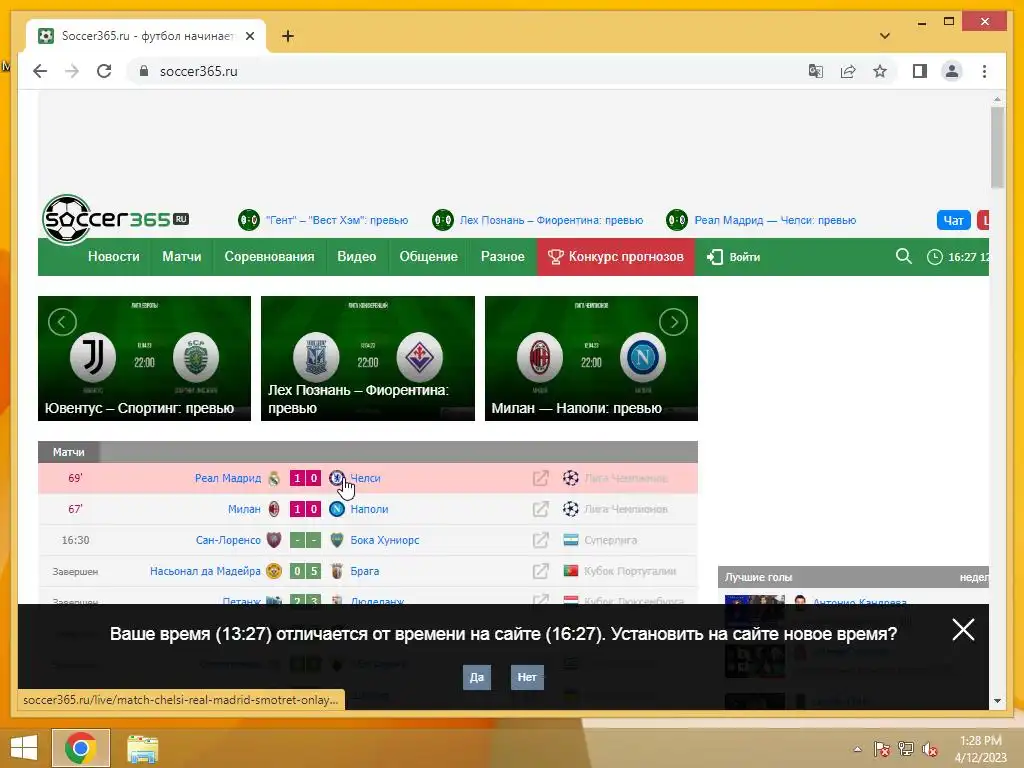Click the Наполи team link
This screenshot has height=768, width=1024.
(x=369, y=509)
